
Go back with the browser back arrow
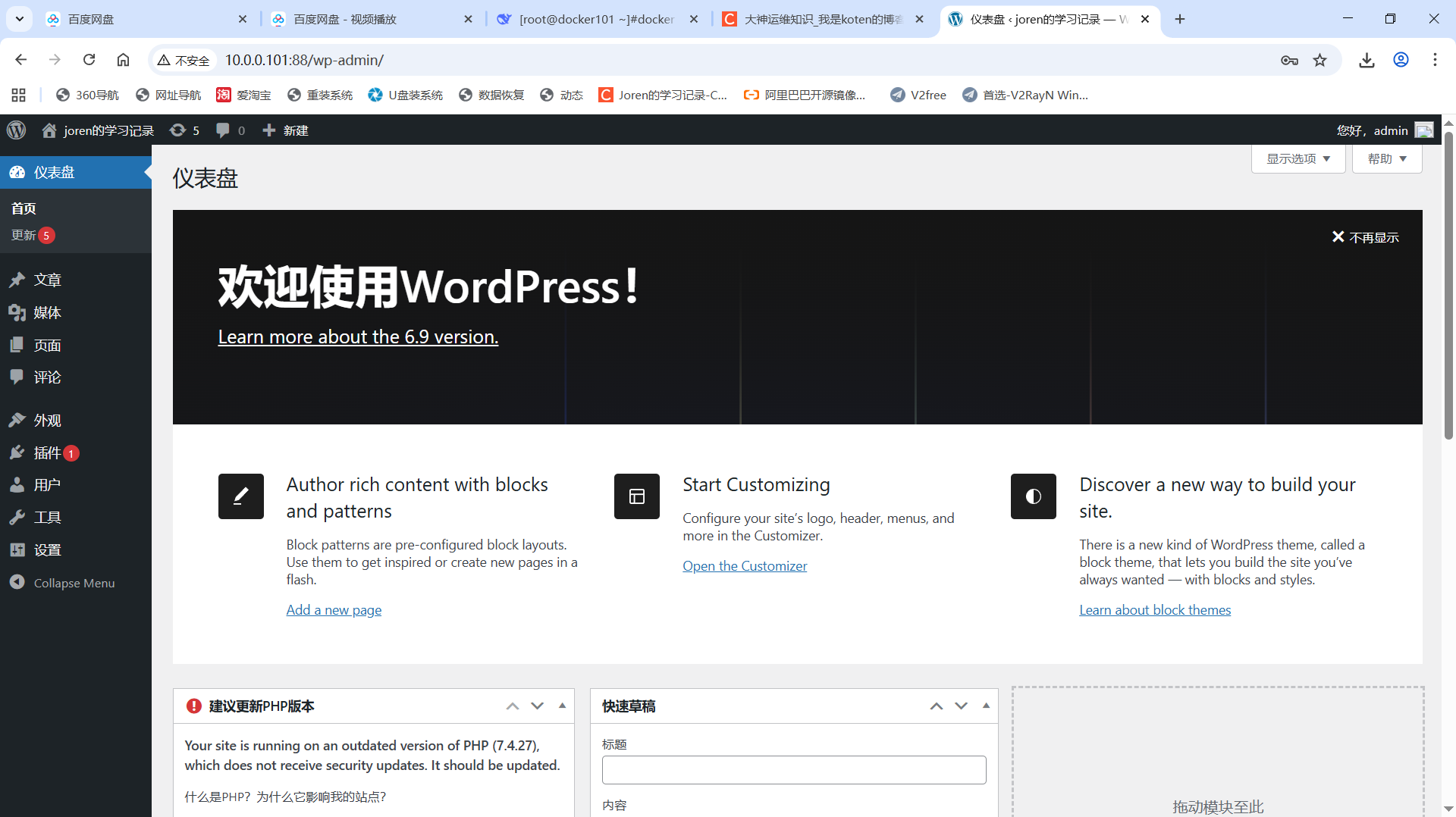click(x=20, y=60)
